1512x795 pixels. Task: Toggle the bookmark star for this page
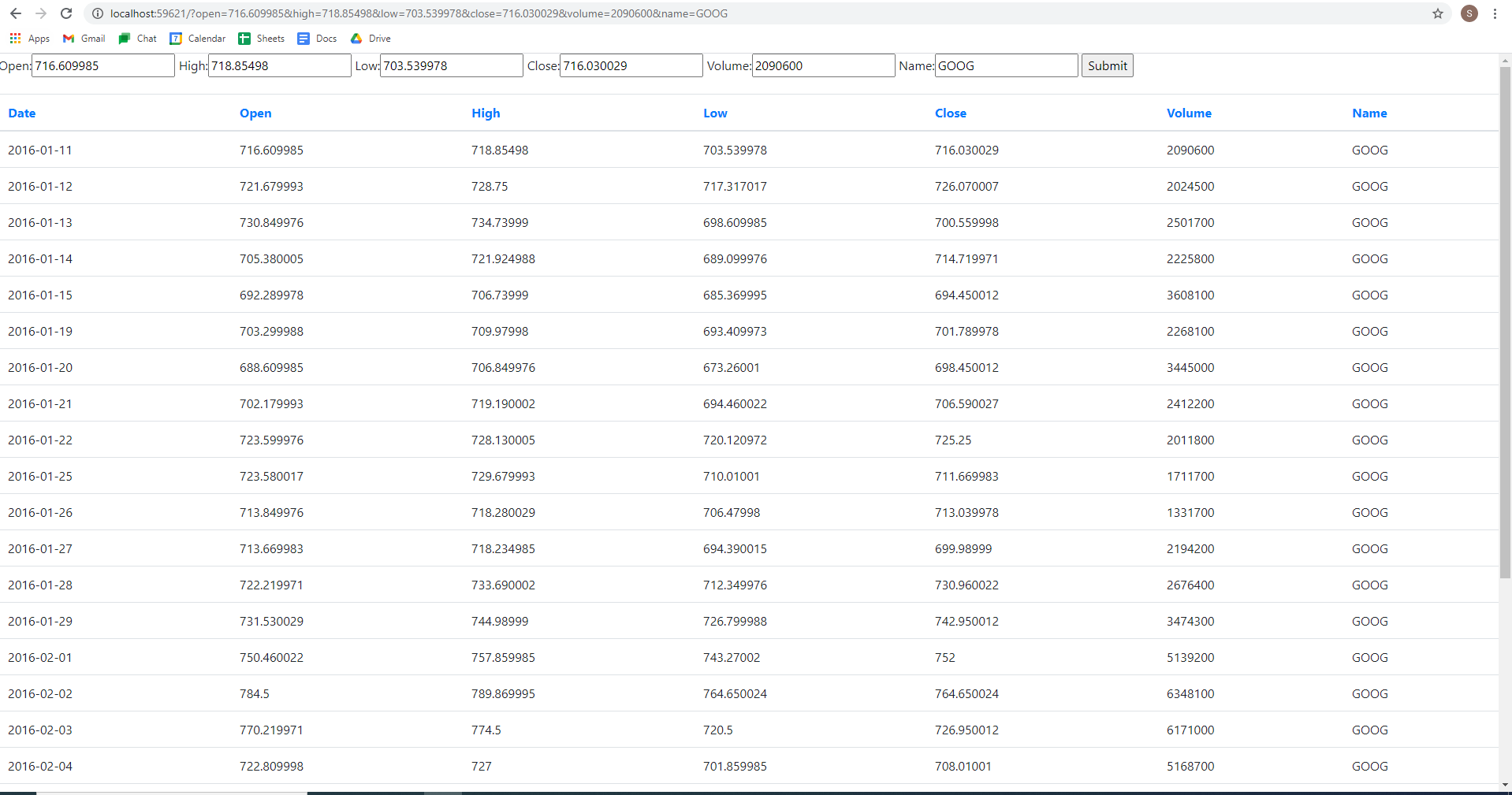tap(1437, 13)
